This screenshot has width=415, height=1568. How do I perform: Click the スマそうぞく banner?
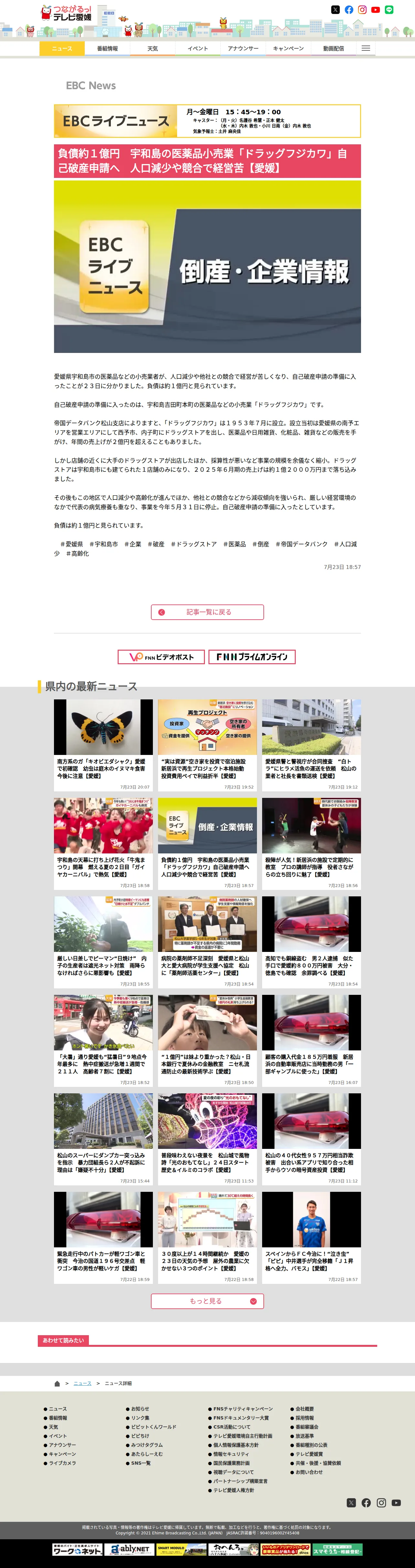click(338, 1549)
